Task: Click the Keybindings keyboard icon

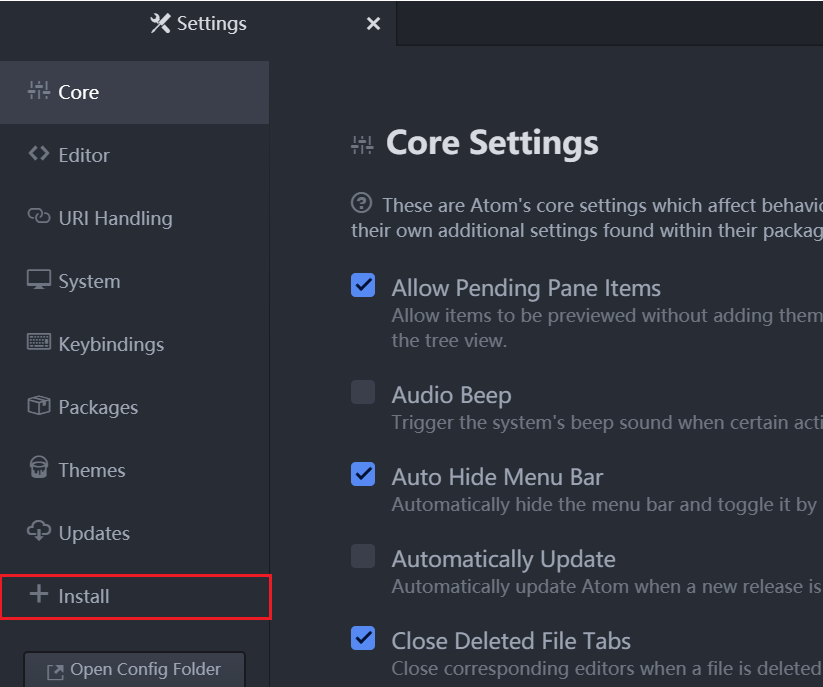Action: pos(39,343)
